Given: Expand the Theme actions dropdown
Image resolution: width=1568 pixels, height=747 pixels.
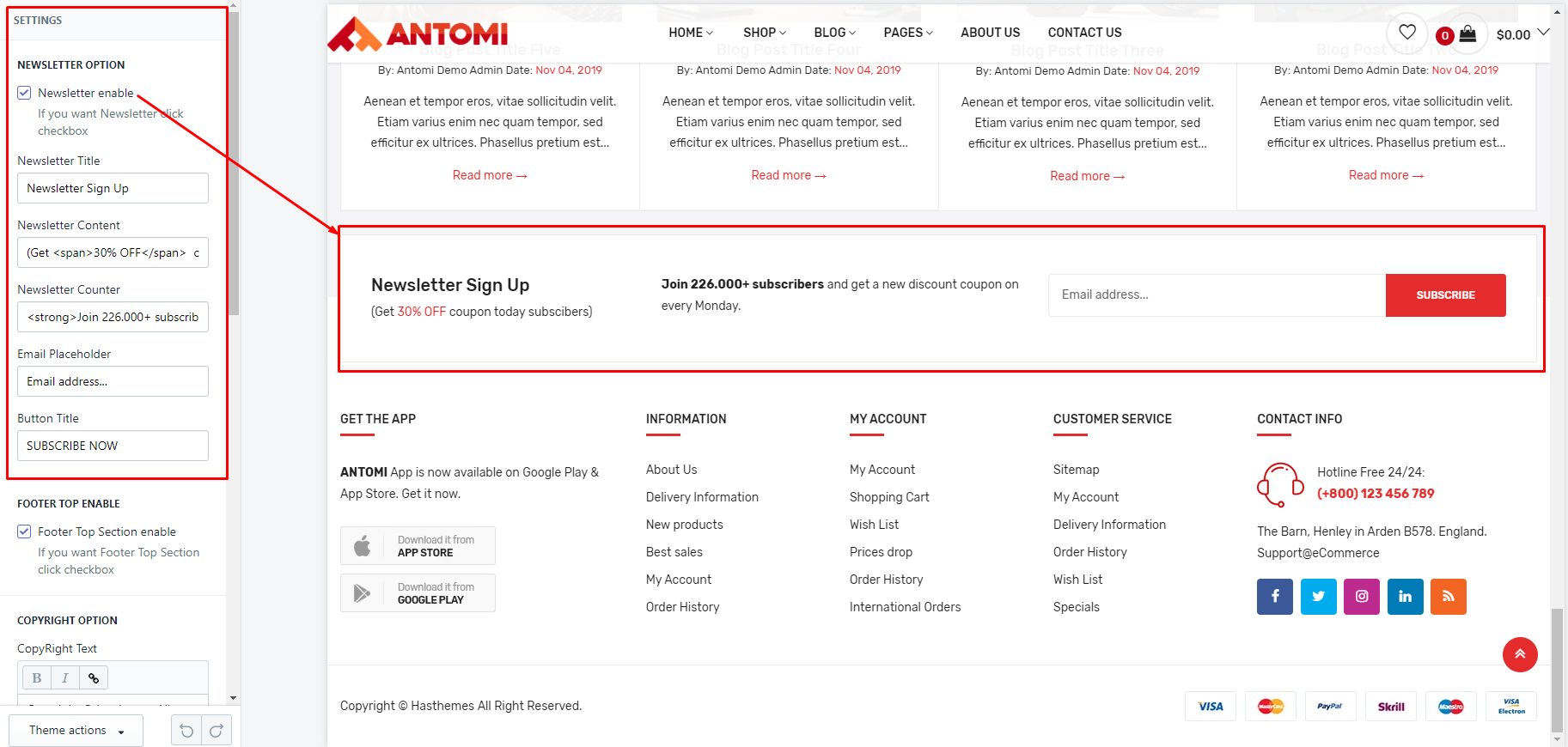Looking at the screenshot, I should click(x=76, y=731).
